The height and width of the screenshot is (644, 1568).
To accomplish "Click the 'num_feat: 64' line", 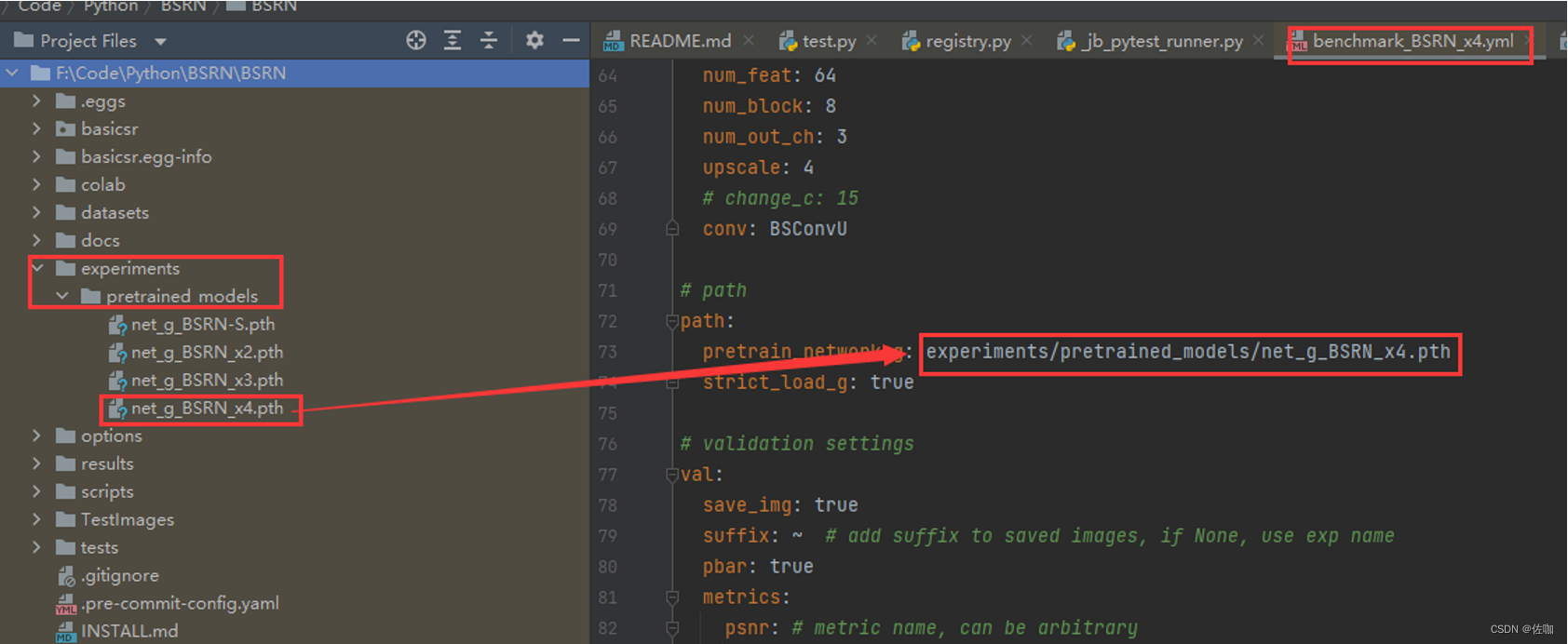I will point(769,75).
